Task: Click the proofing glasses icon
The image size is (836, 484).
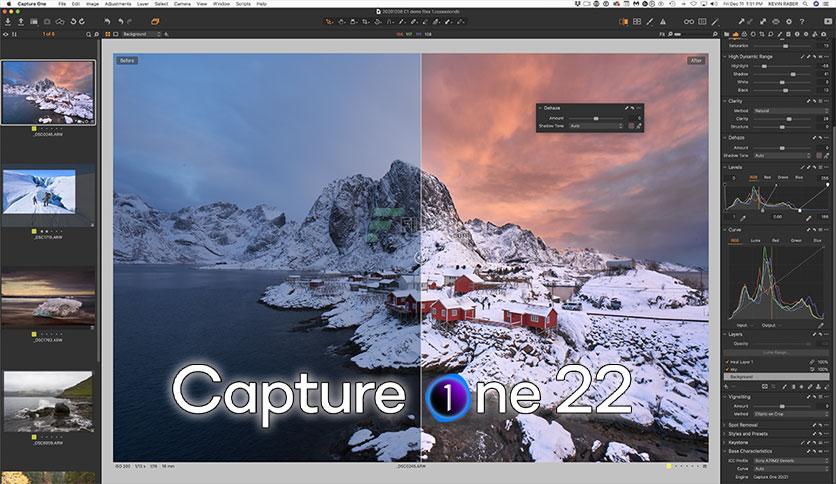Action: pos(689,22)
